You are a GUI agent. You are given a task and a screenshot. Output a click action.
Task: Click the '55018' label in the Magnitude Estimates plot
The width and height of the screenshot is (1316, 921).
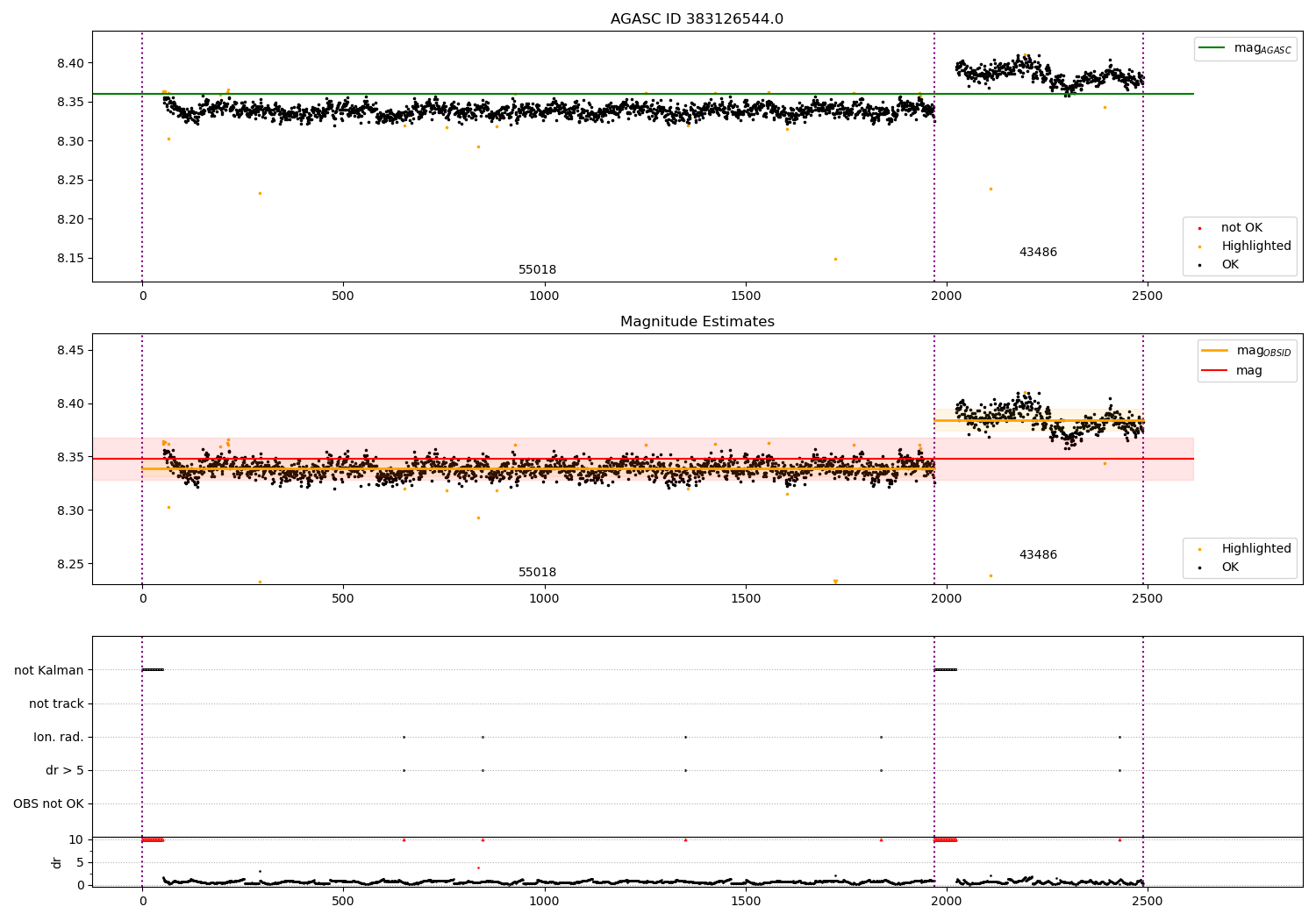pyautogui.click(x=537, y=573)
